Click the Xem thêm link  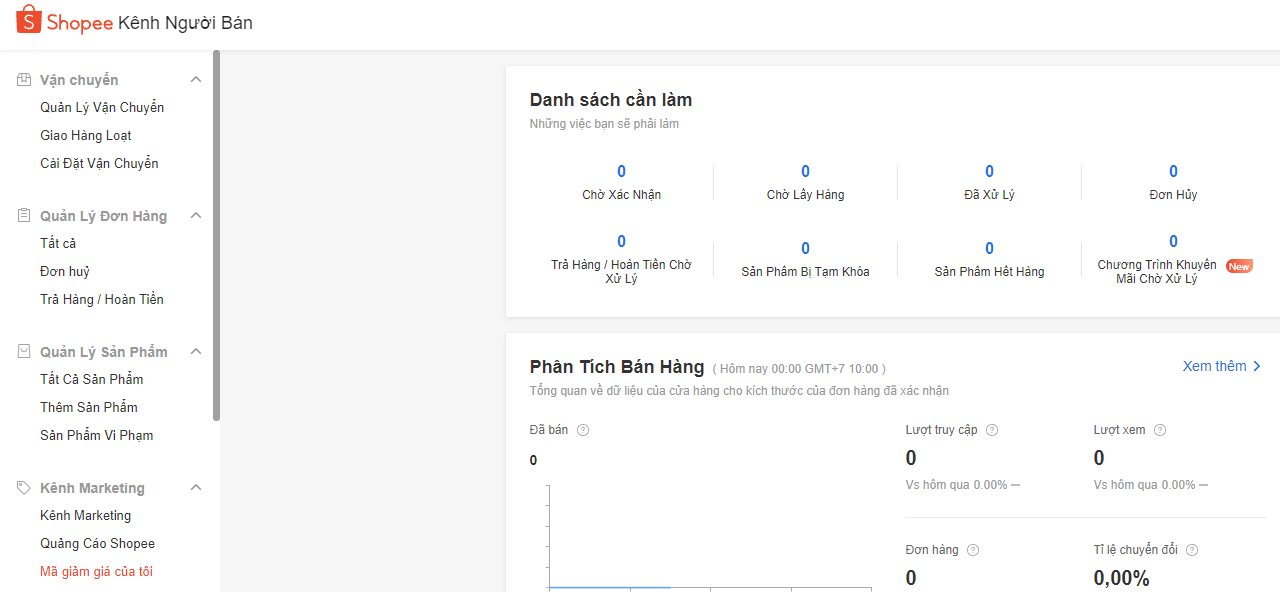coord(1221,366)
